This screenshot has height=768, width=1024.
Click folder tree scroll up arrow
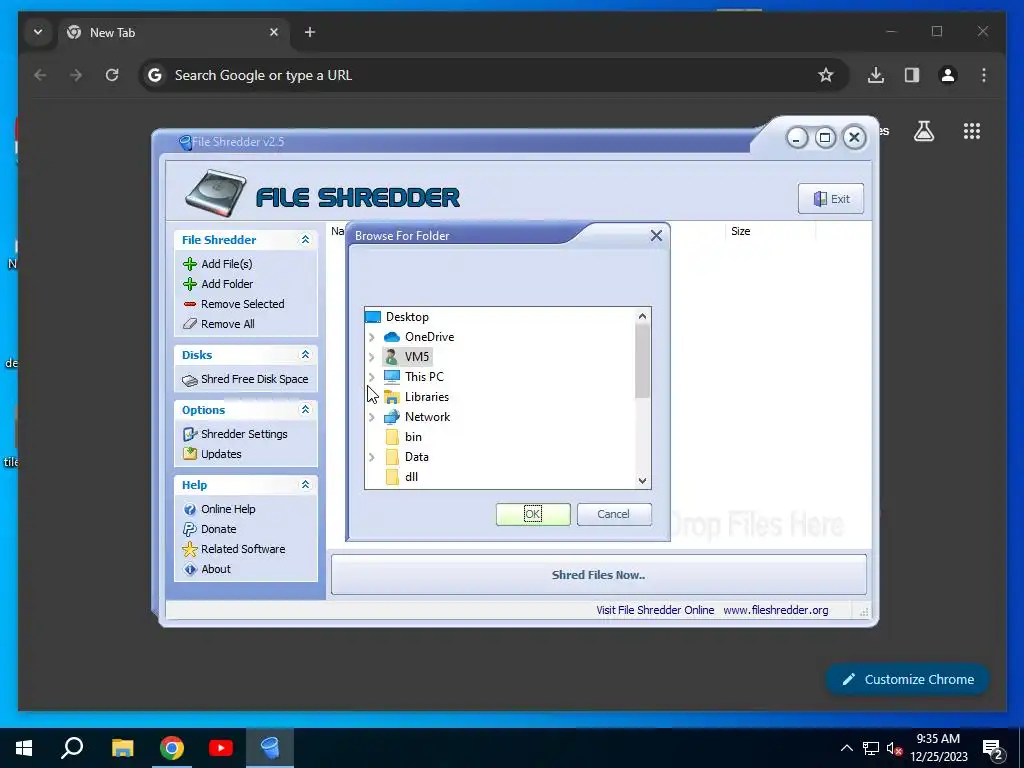click(x=643, y=316)
